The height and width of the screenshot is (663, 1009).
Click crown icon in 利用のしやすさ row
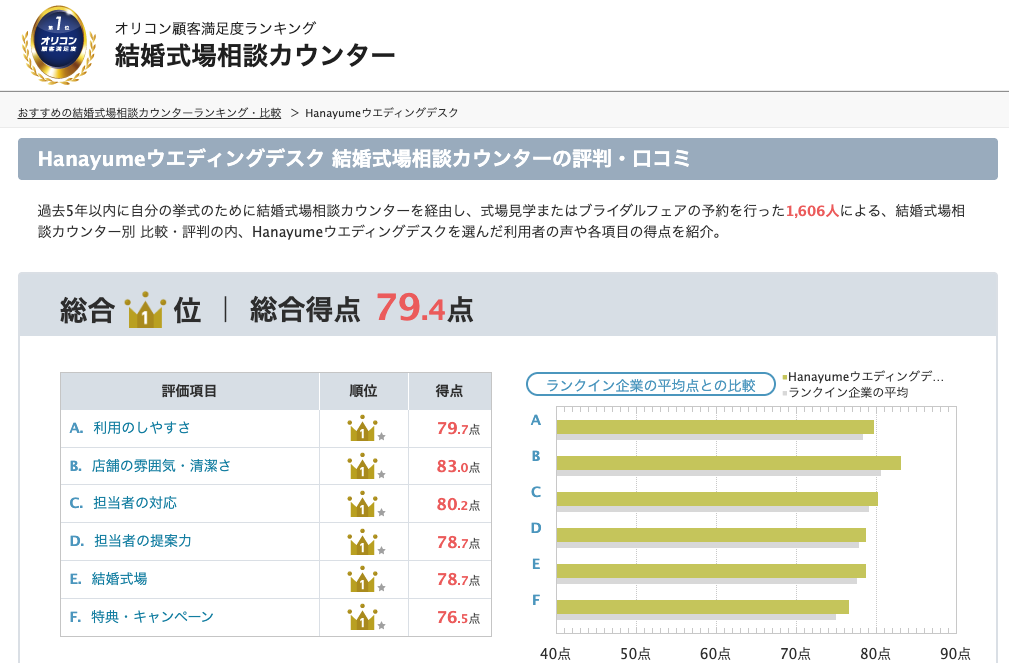pos(362,429)
